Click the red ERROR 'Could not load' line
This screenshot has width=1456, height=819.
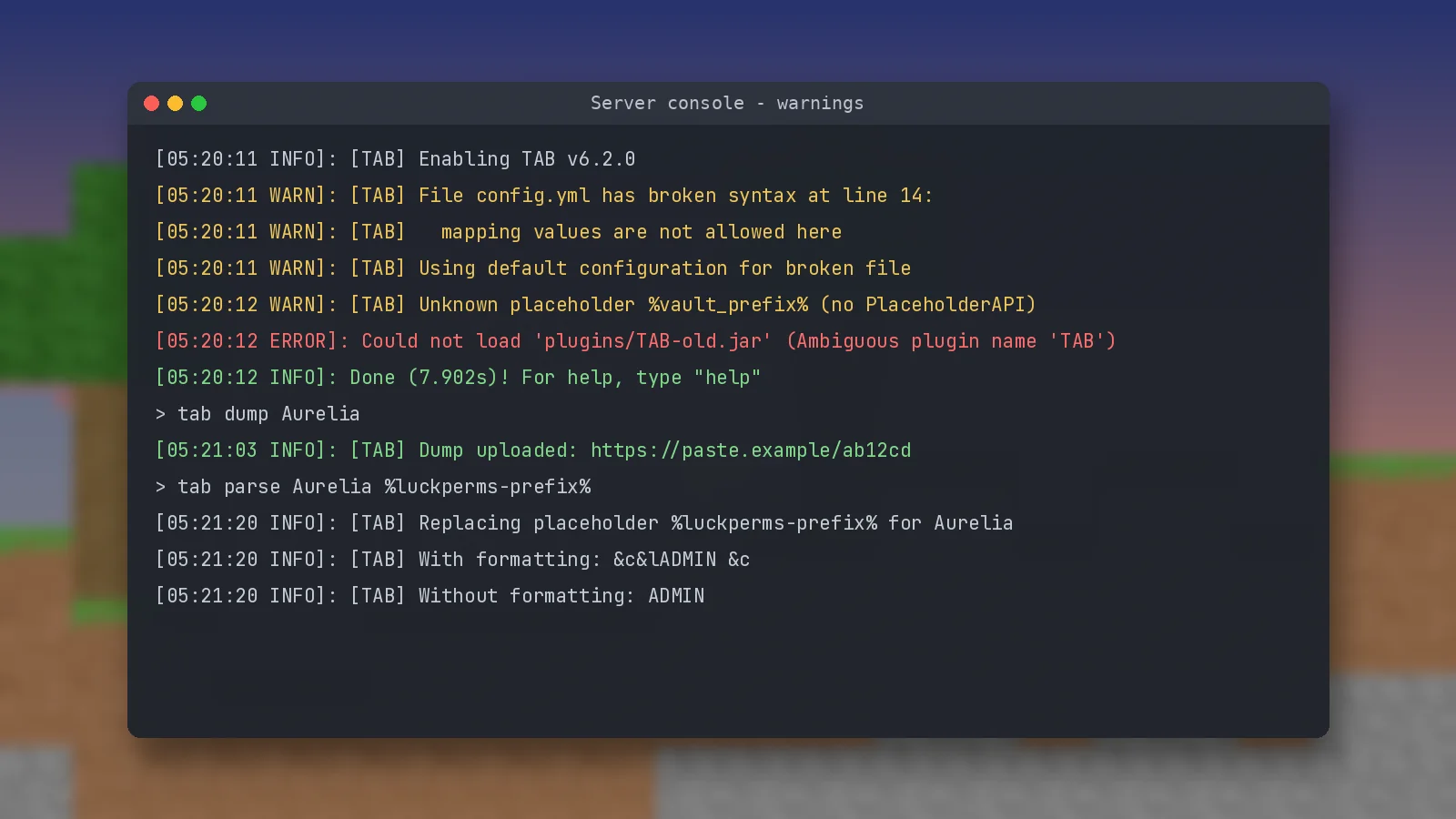(x=635, y=341)
